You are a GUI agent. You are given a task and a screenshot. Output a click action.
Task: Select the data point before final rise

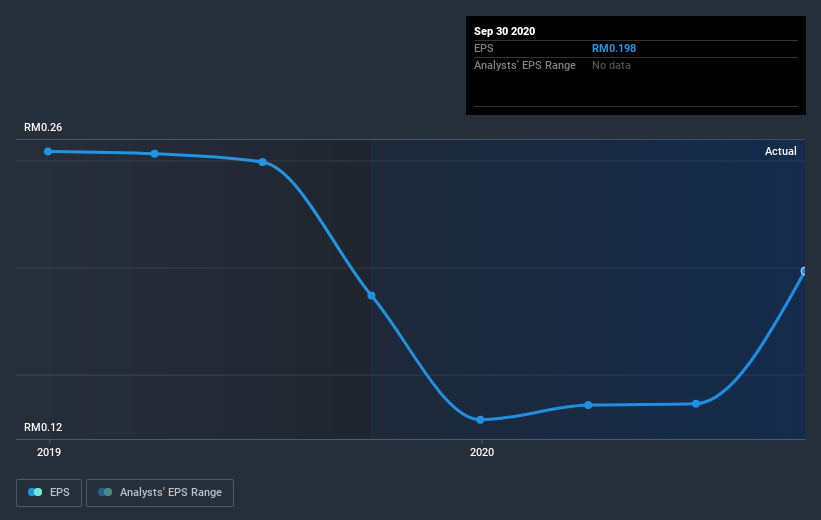[696, 403]
